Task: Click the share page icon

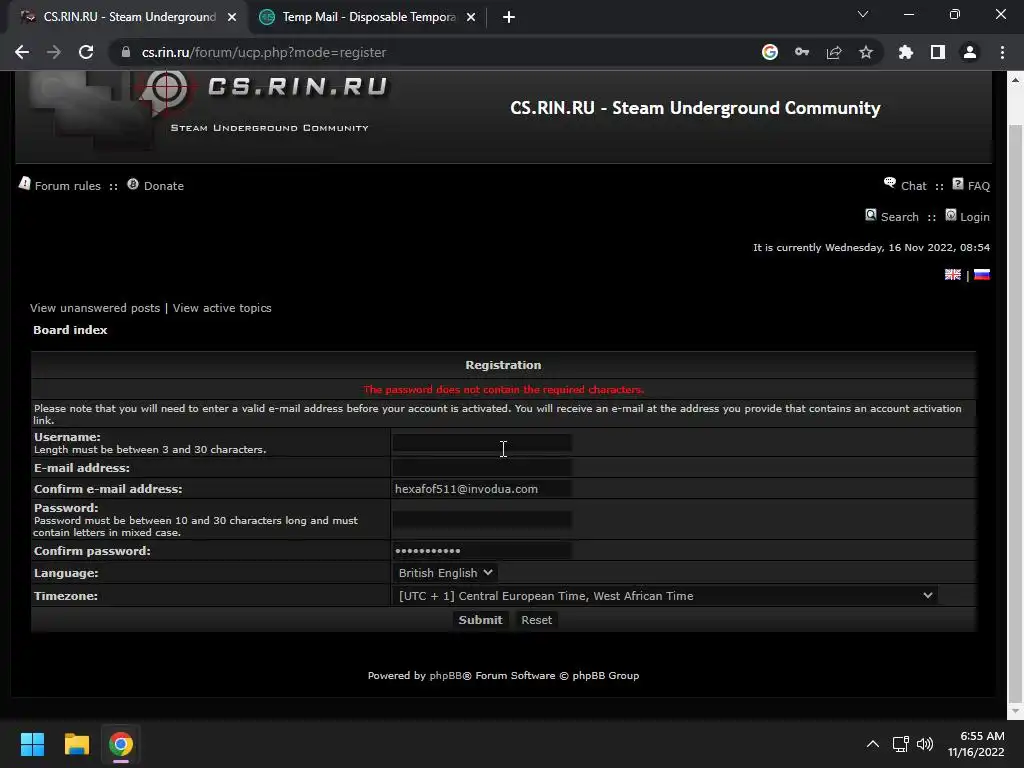Action: [834, 52]
